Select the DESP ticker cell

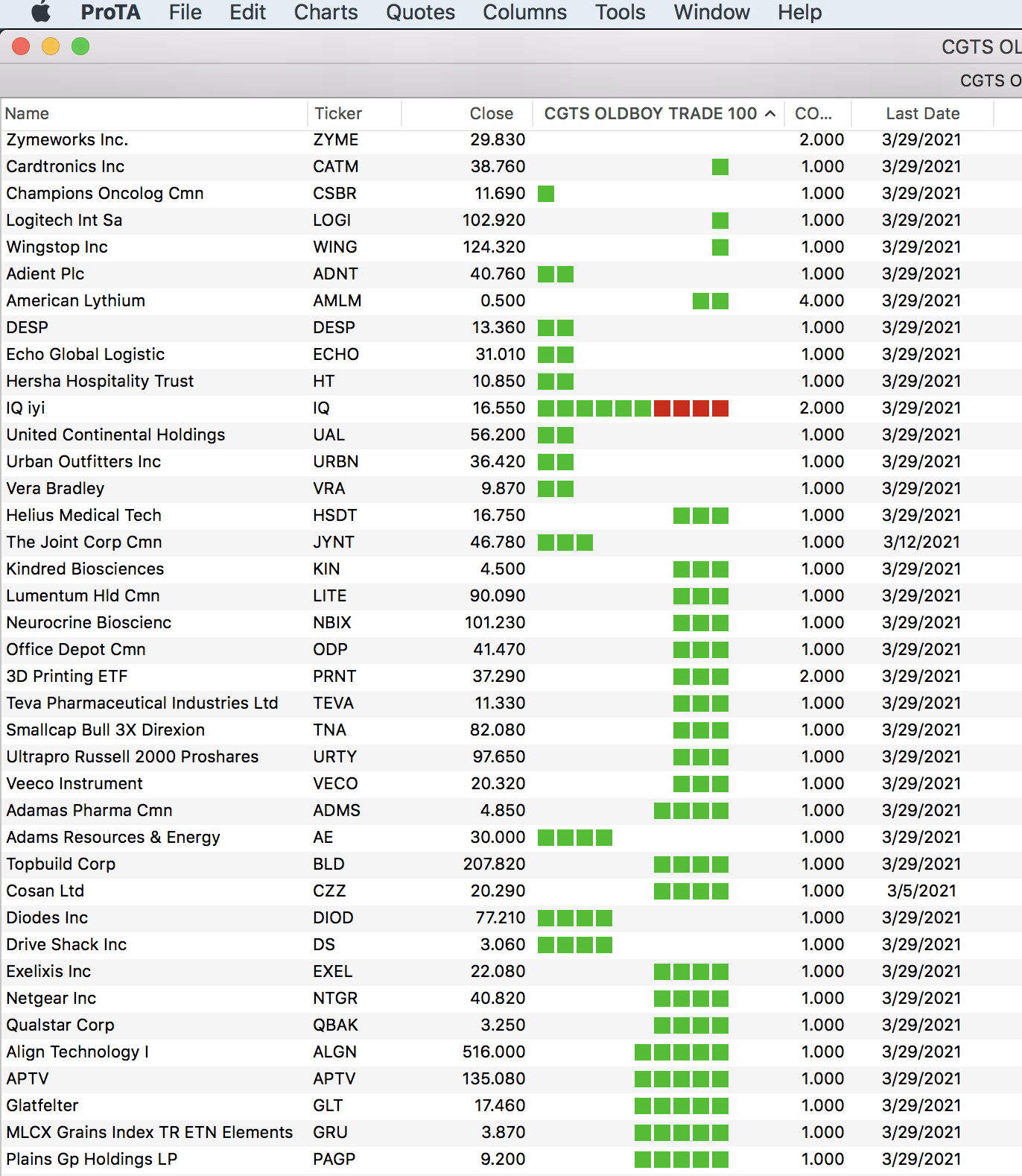click(x=334, y=327)
